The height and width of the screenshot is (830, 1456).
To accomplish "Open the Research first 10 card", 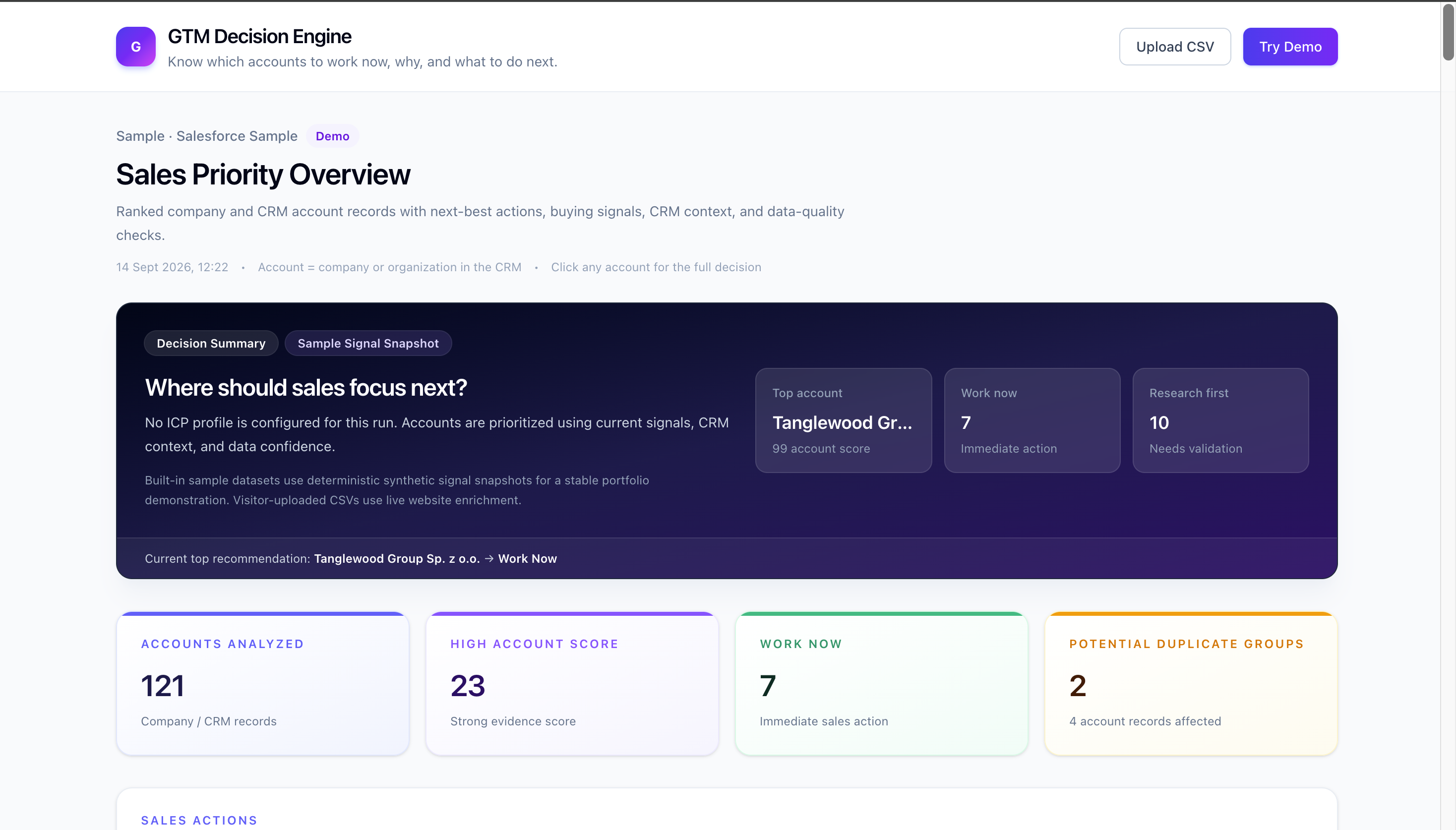I will coord(1220,420).
